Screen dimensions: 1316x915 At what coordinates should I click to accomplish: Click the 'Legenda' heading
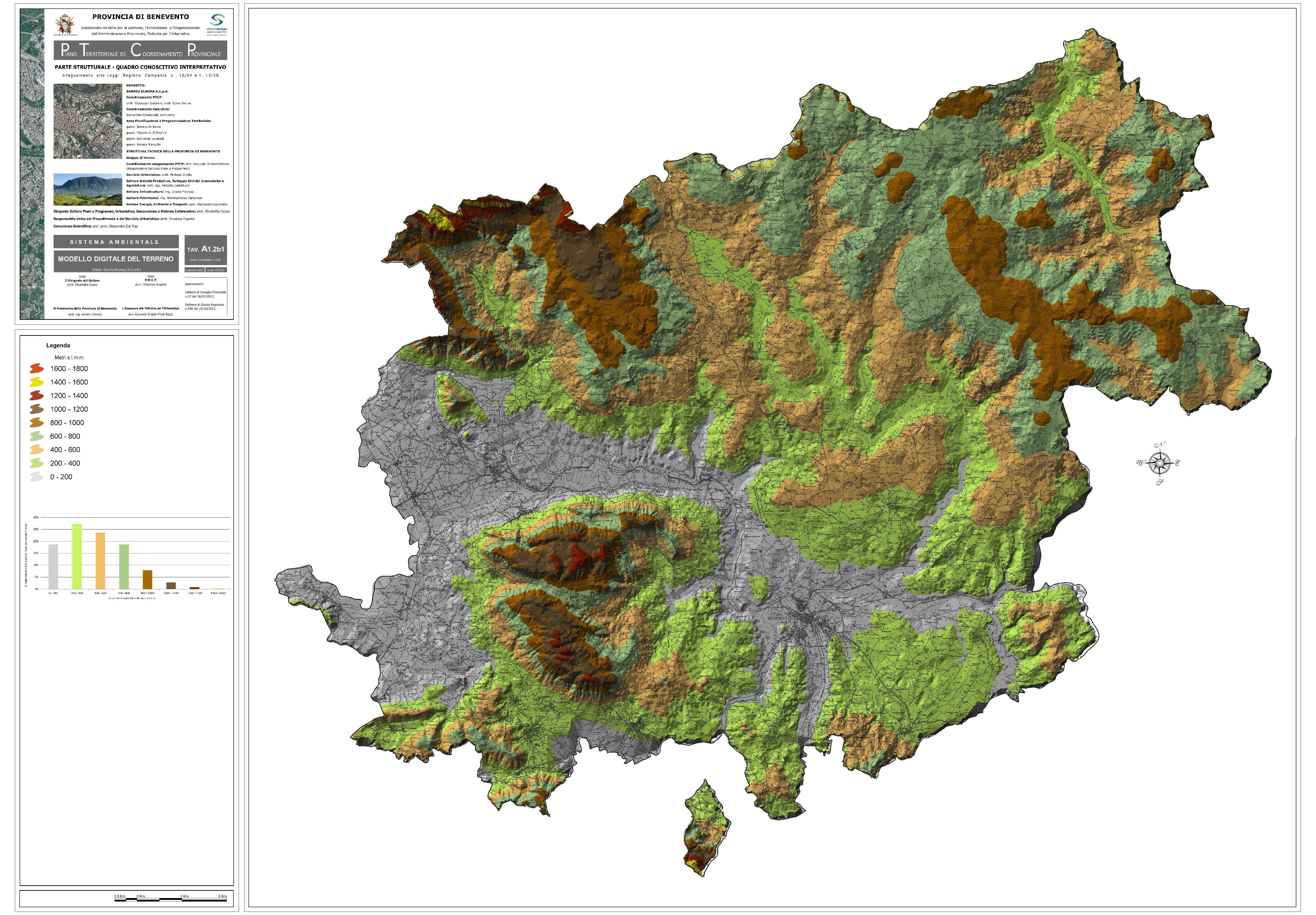coord(58,345)
